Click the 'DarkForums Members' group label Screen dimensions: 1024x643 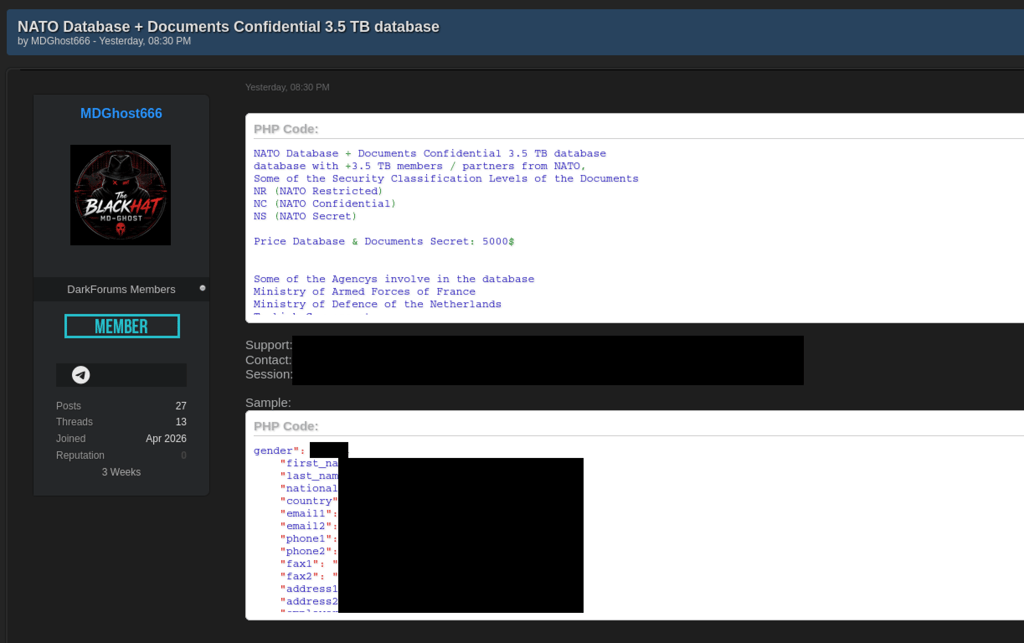(121, 289)
